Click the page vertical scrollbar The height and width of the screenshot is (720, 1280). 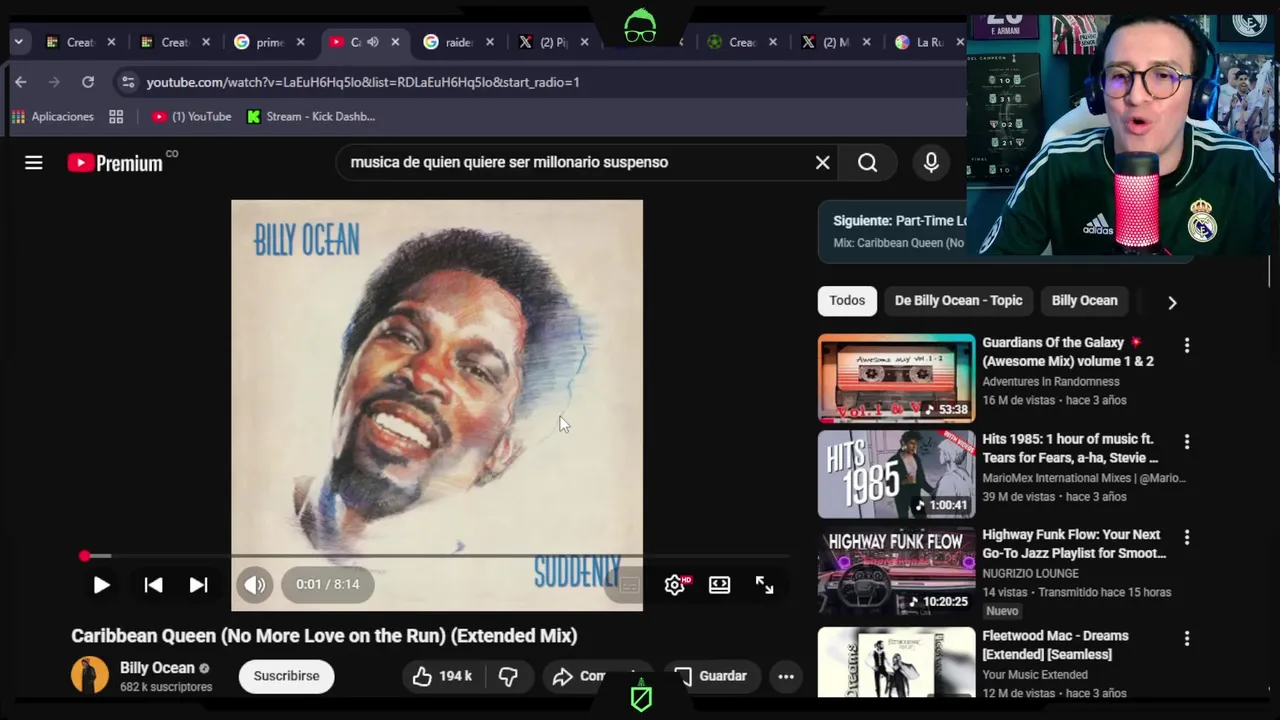point(1270,270)
